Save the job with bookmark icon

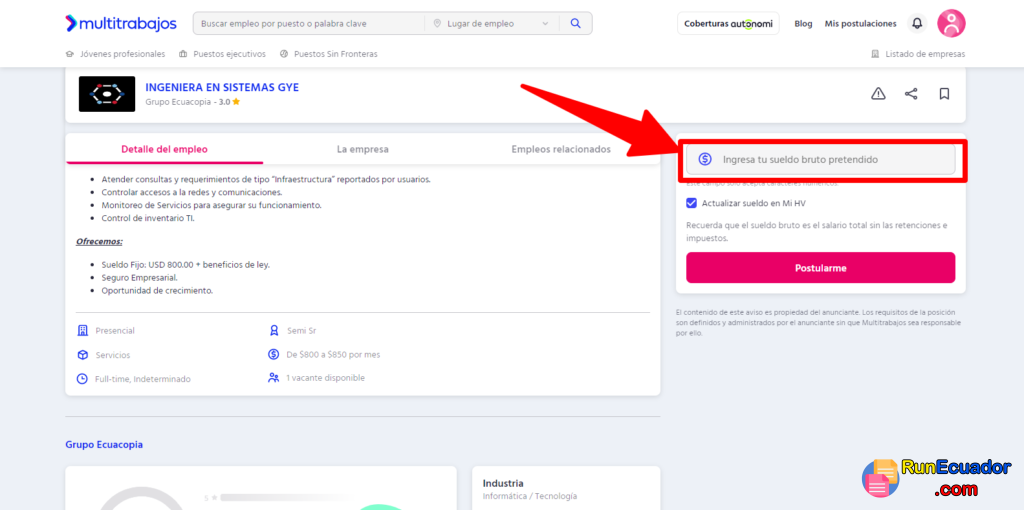[944, 94]
